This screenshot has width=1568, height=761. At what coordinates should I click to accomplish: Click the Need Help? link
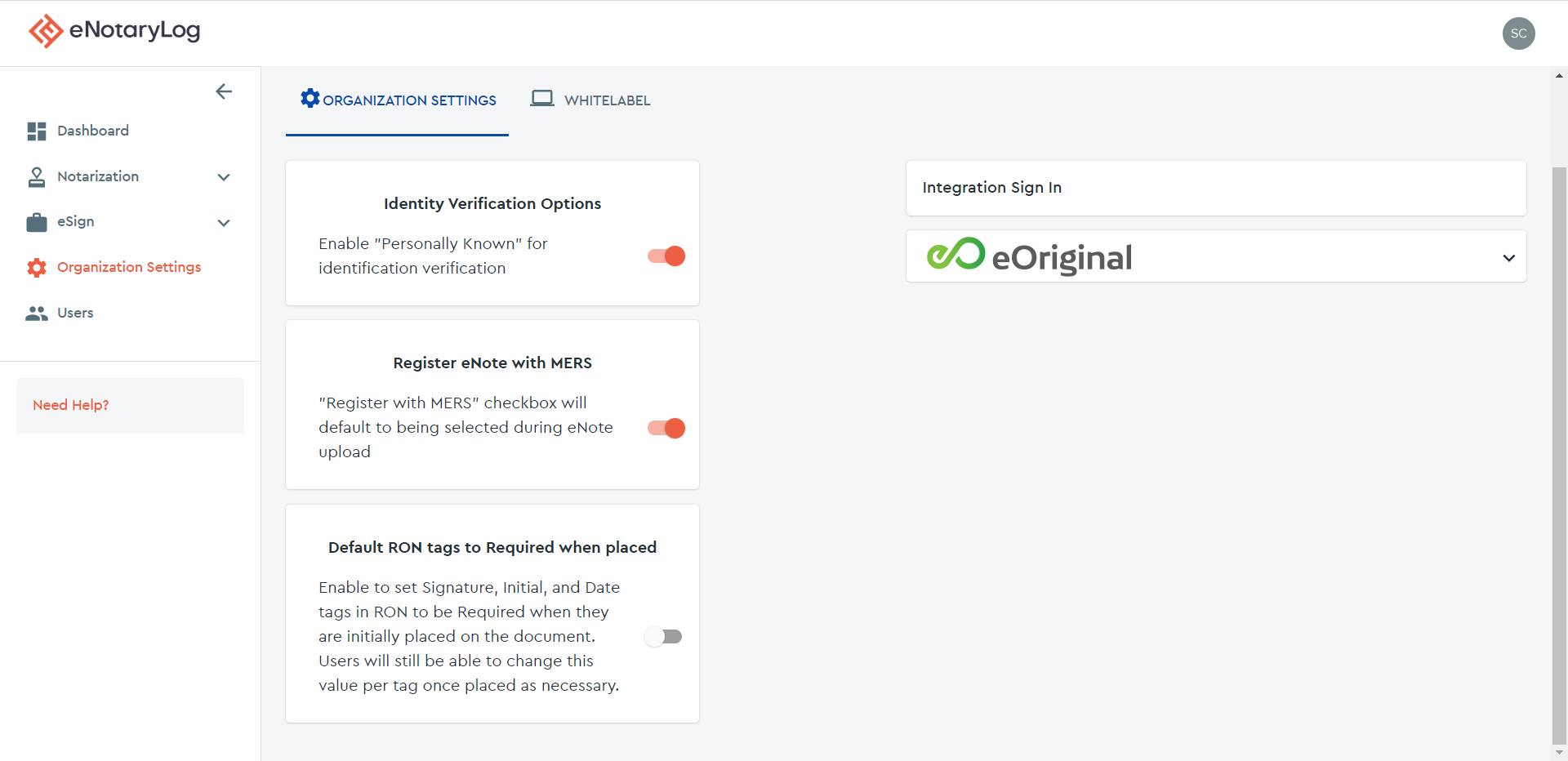pyautogui.click(x=71, y=405)
